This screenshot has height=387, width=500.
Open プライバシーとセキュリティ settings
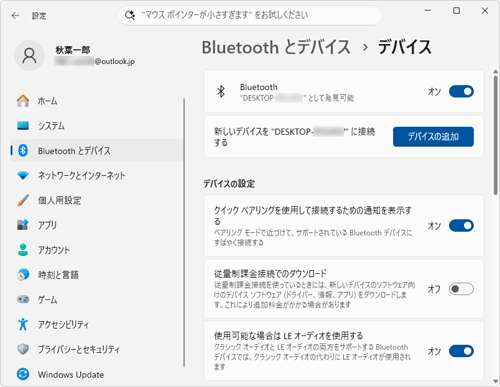tap(97, 349)
